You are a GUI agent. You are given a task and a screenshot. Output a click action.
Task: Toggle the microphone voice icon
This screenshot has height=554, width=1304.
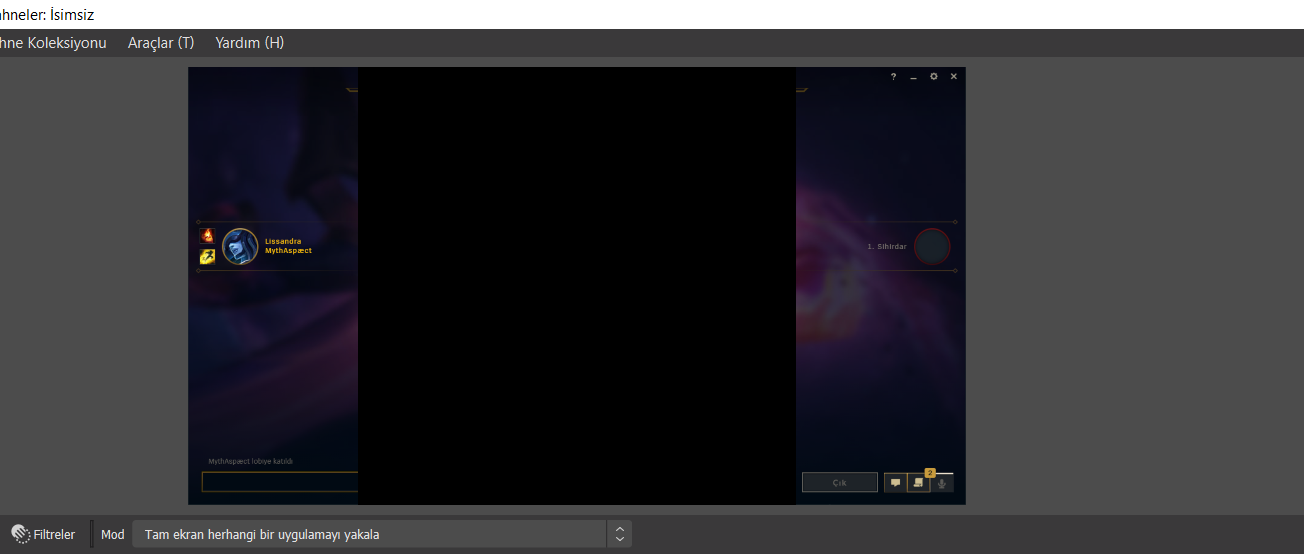tap(942, 483)
